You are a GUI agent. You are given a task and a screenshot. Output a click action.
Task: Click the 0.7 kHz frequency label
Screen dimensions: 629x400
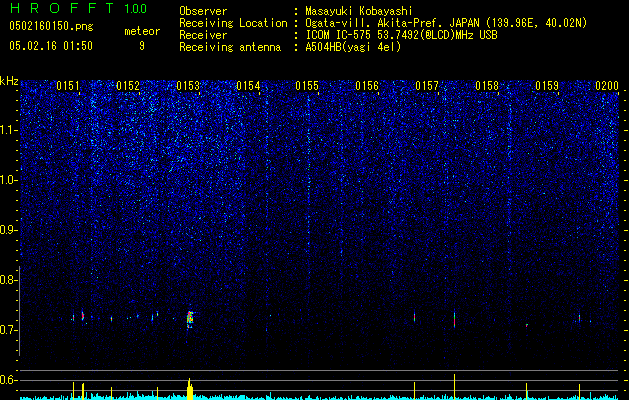8,330
